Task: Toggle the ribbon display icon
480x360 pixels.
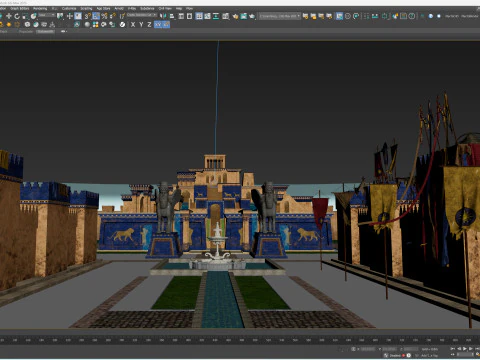Action: (199, 16)
